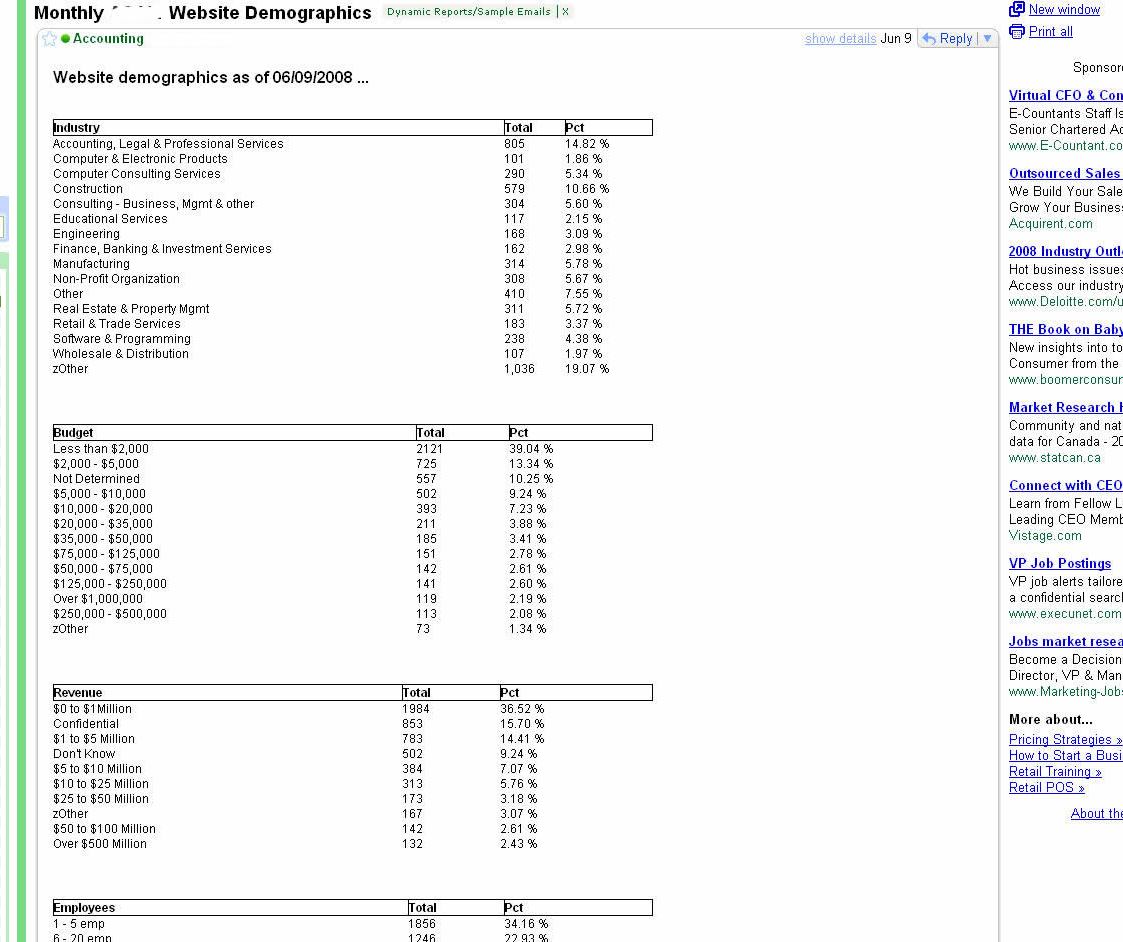
Task: Open the Dynamic Reports/Sample Emails label
Action: [468, 12]
